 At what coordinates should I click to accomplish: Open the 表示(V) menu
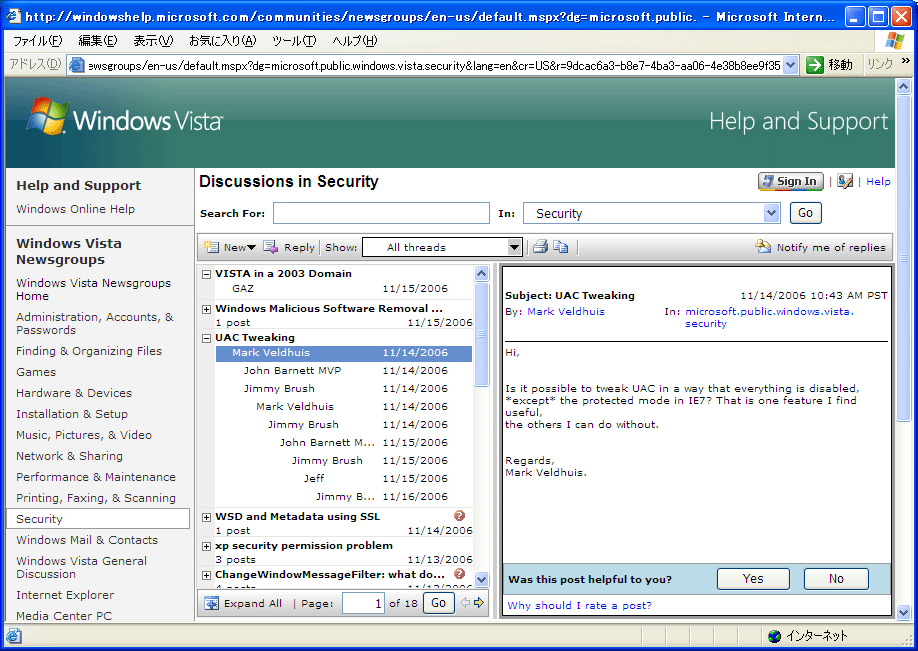pyautogui.click(x=153, y=41)
